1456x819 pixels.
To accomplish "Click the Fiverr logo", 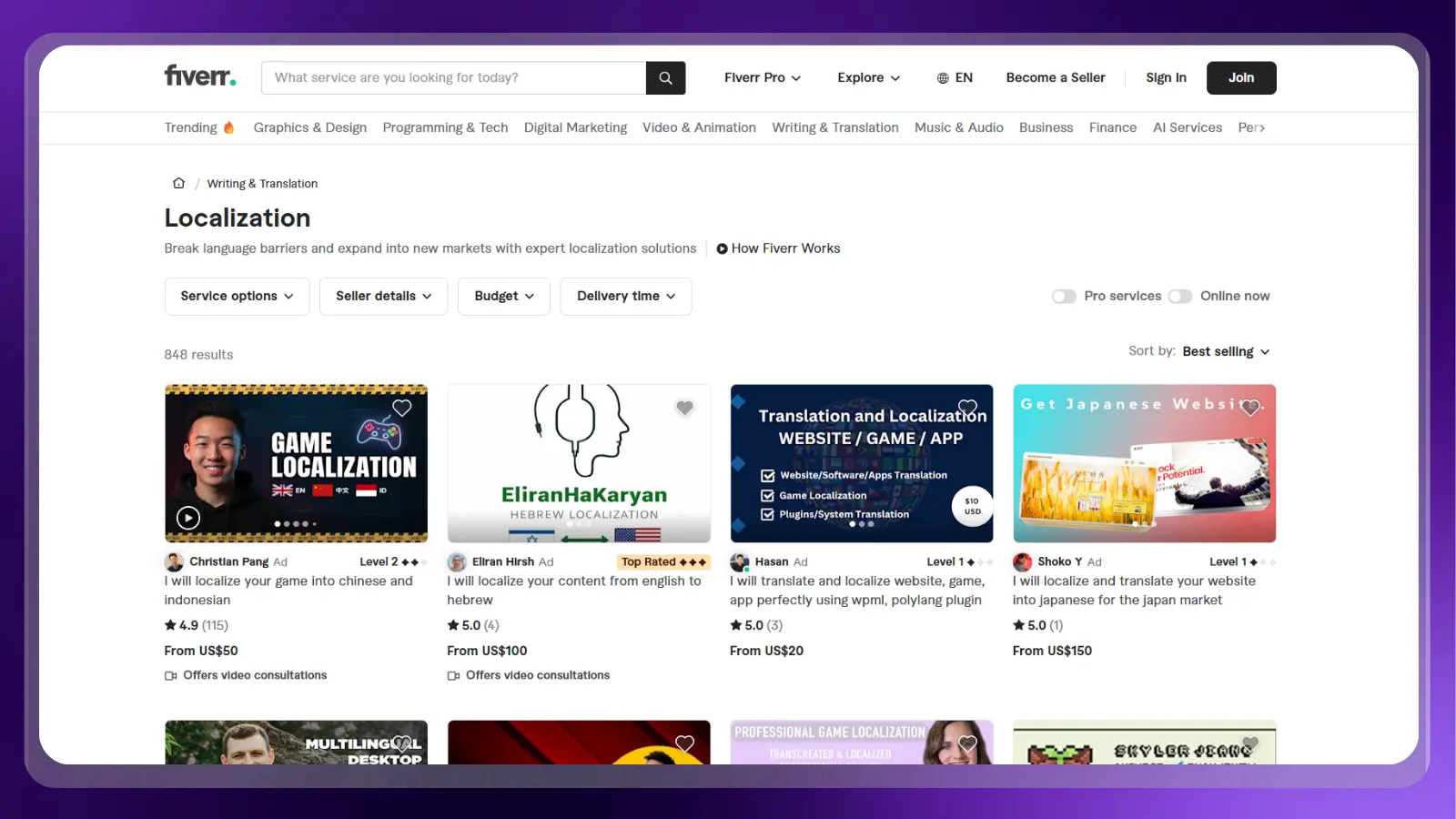I will point(200,76).
